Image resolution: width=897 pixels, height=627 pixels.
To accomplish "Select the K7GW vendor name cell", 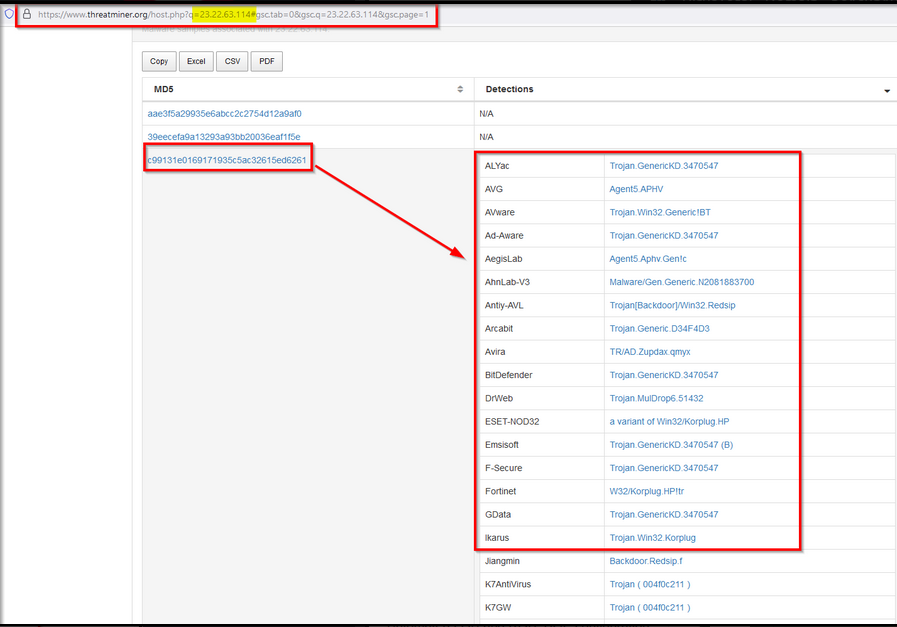I will [542, 608].
